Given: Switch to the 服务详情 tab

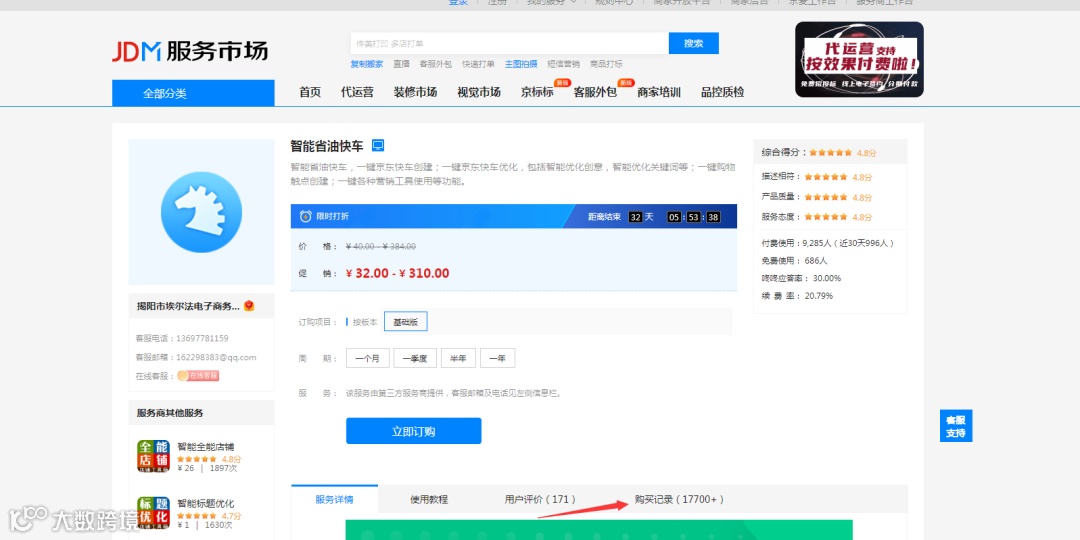Looking at the screenshot, I should click(335, 499).
